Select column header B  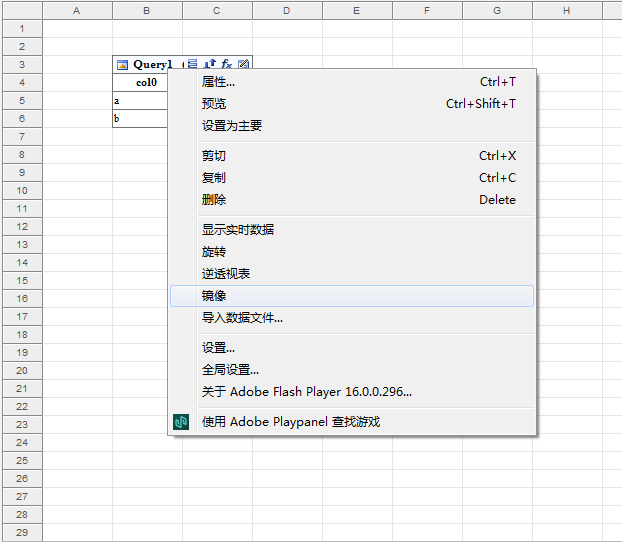tap(147, 11)
